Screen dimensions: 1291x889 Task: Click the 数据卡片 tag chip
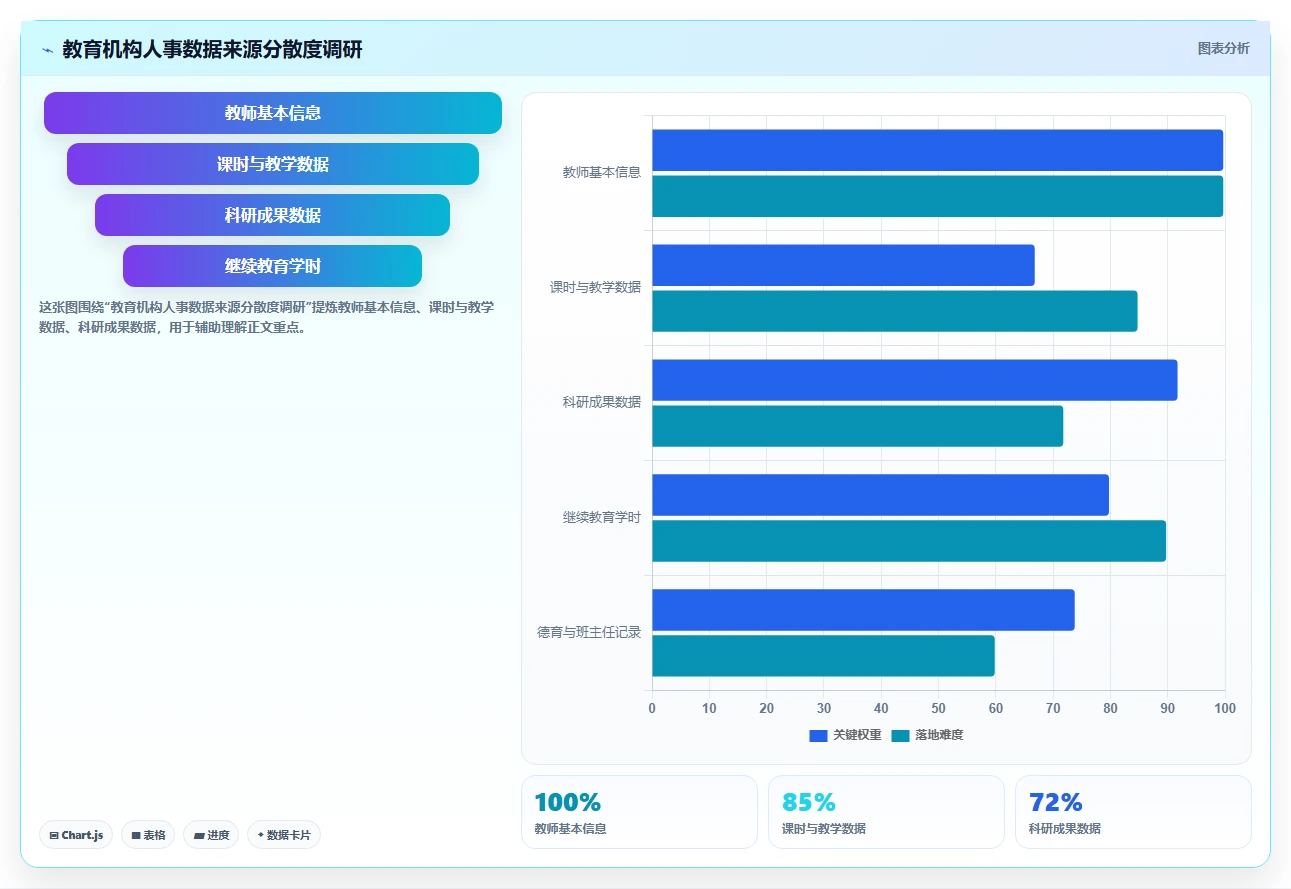pos(284,835)
